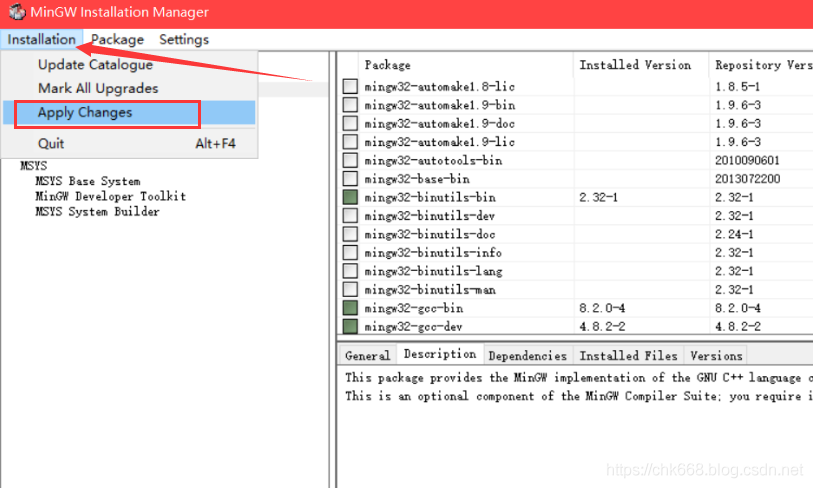This screenshot has height=488, width=813.
Task: Select the mingw32-automake1.9-doc package name
Action: coord(440,123)
